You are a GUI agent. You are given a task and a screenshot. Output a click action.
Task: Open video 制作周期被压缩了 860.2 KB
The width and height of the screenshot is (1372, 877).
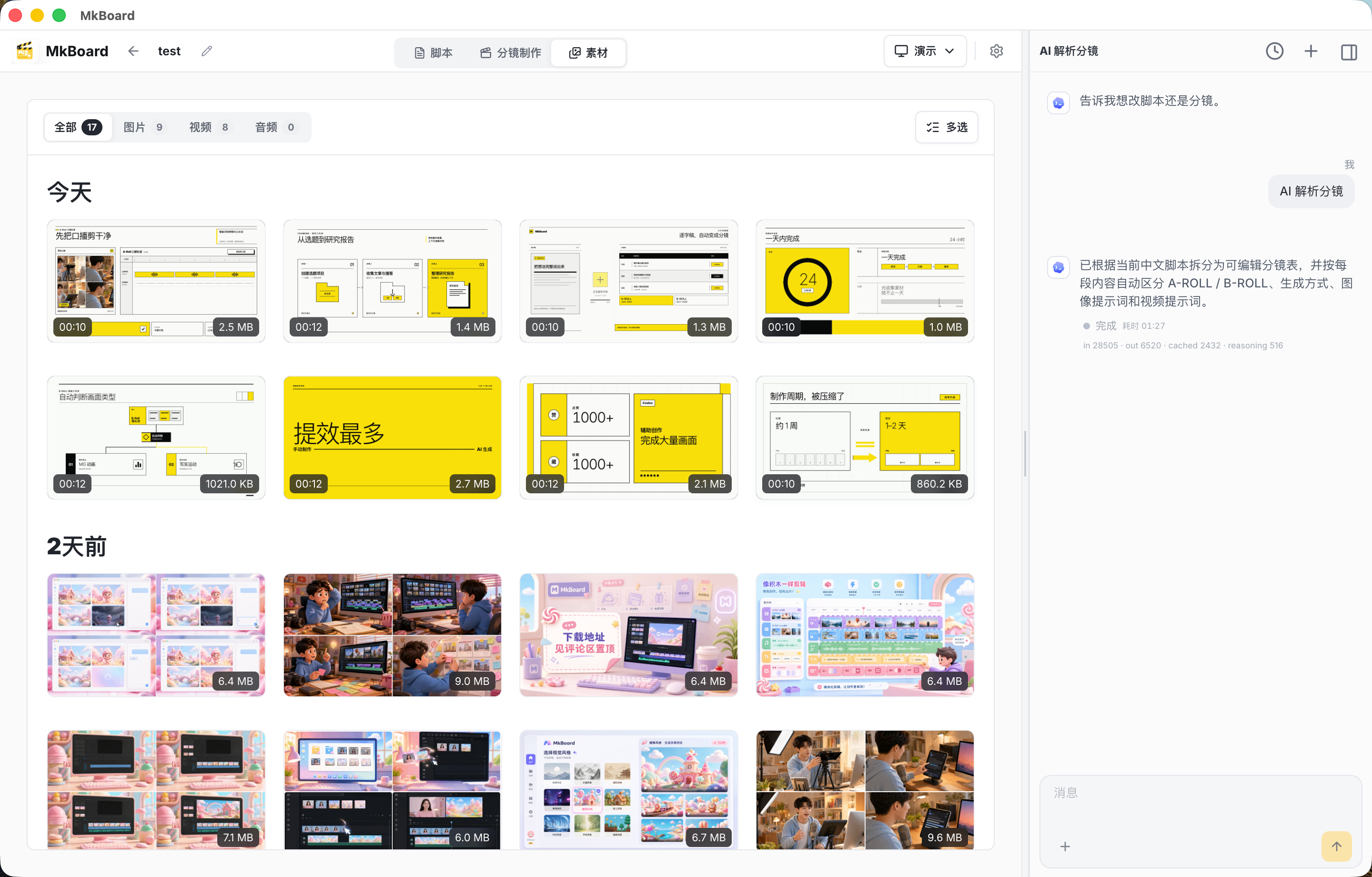pyautogui.click(x=865, y=438)
